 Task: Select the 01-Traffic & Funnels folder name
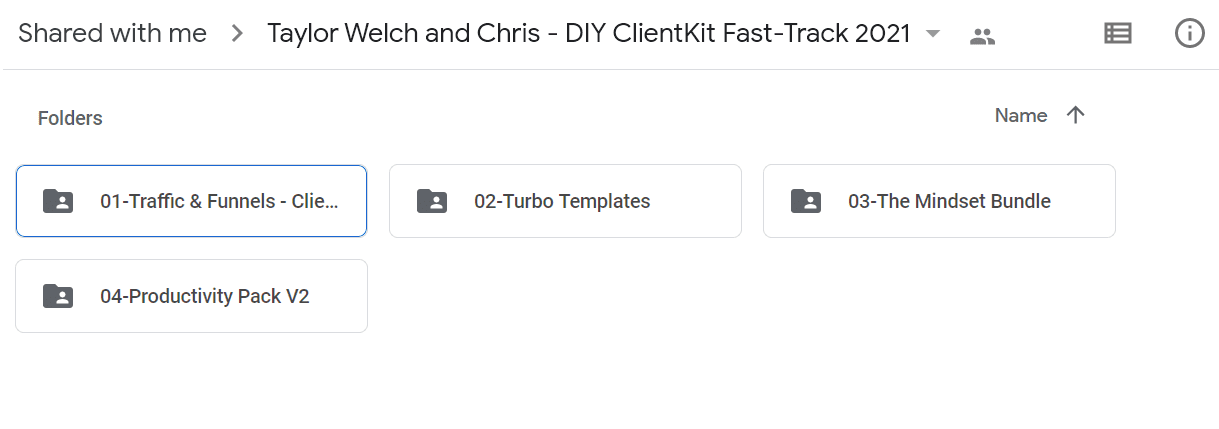pyautogui.click(x=220, y=201)
